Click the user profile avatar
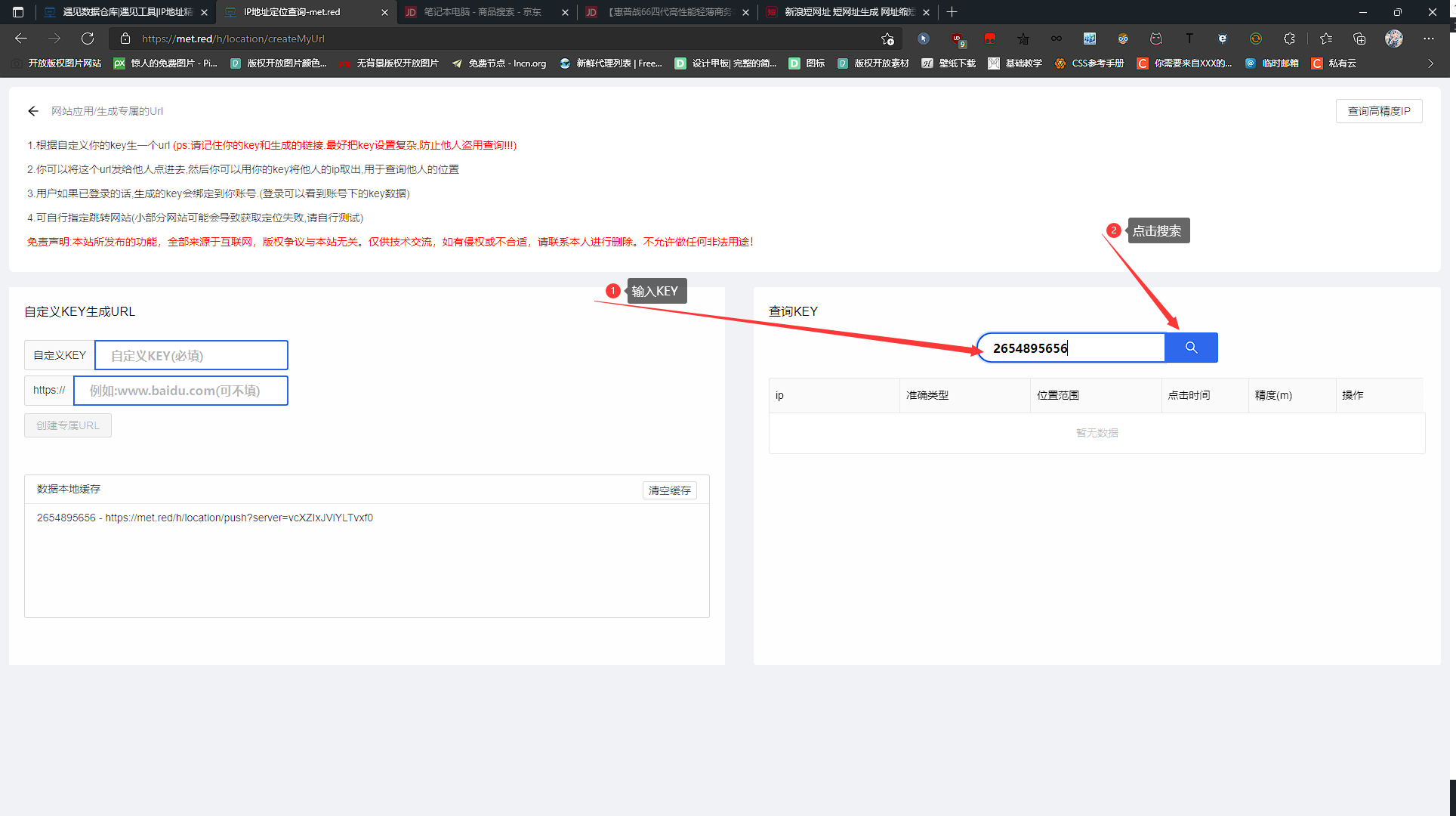The height and width of the screenshot is (816, 1456). (x=1393, y=39)
